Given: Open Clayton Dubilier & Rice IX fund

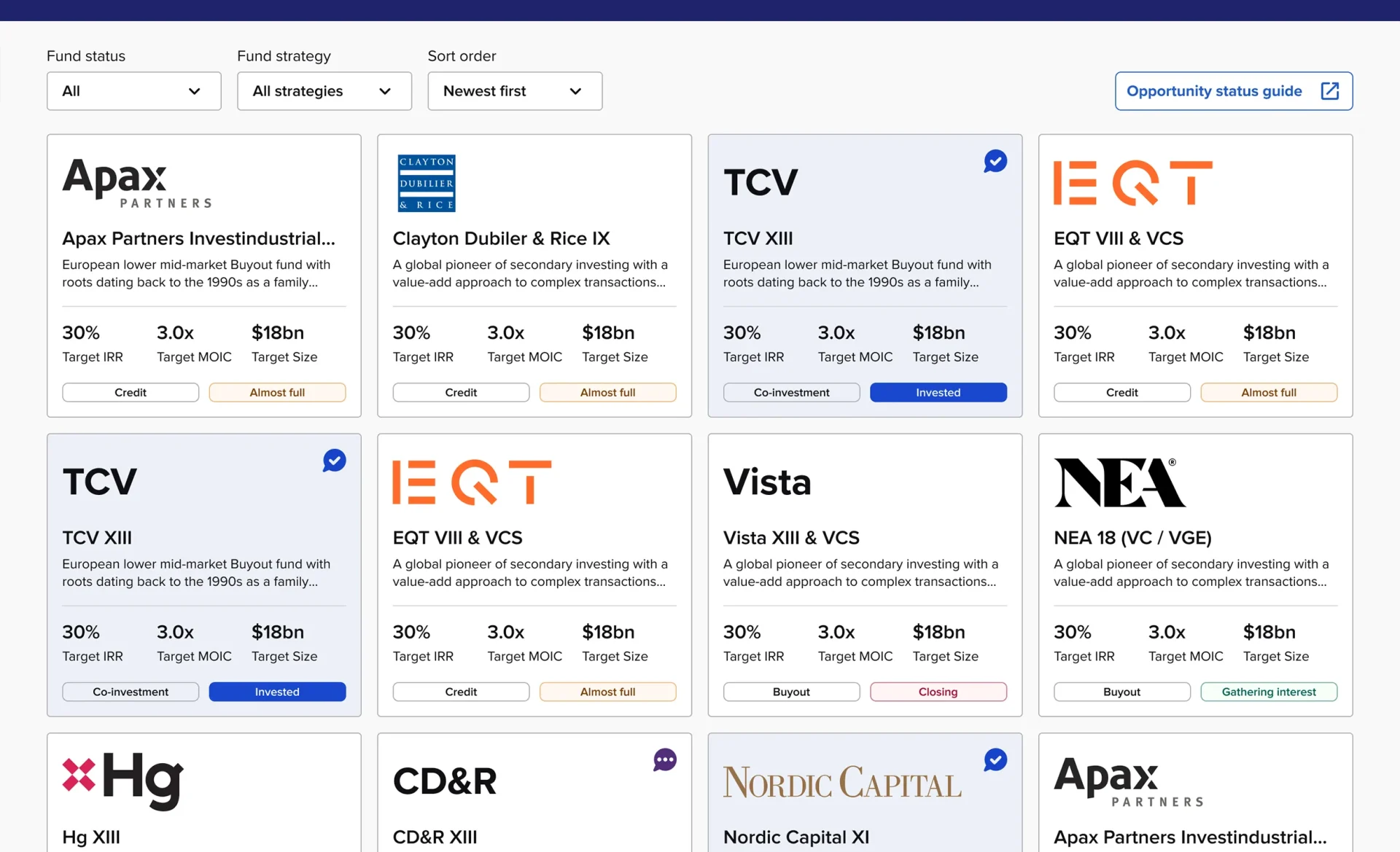Looking at the screenshot, I should [x=501, y=238].
